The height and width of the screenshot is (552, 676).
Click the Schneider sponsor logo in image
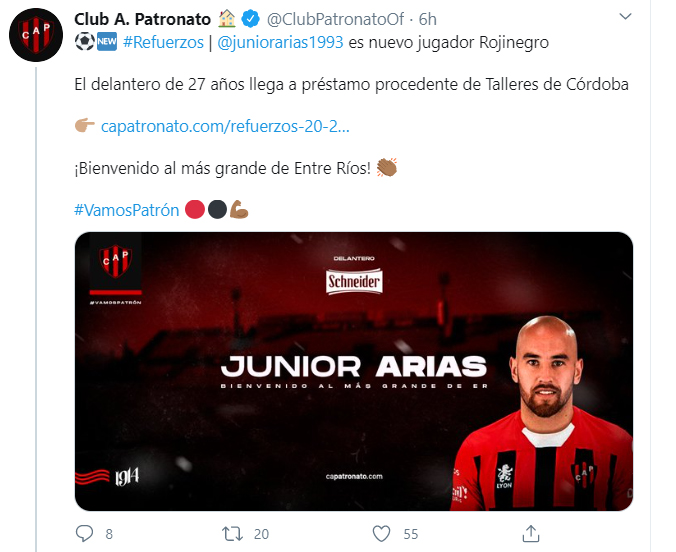point(354,281)
